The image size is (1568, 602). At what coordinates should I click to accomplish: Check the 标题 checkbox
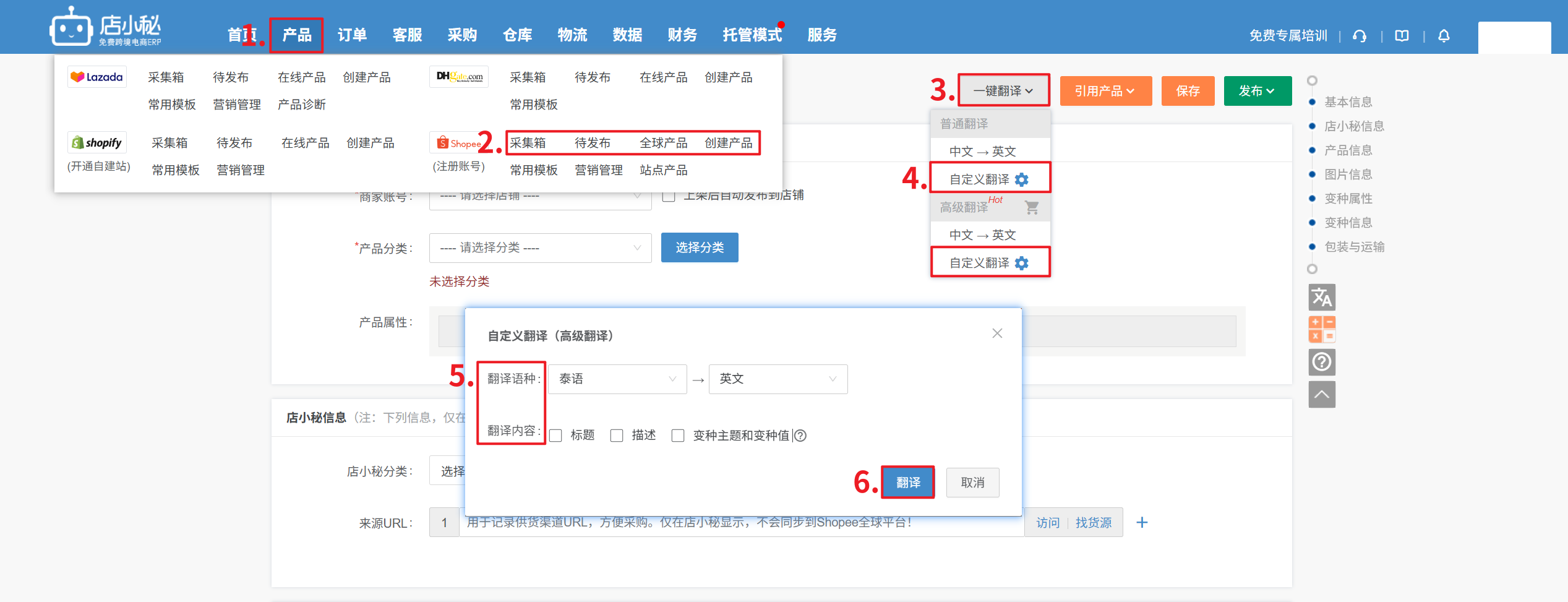pos(556,436)
